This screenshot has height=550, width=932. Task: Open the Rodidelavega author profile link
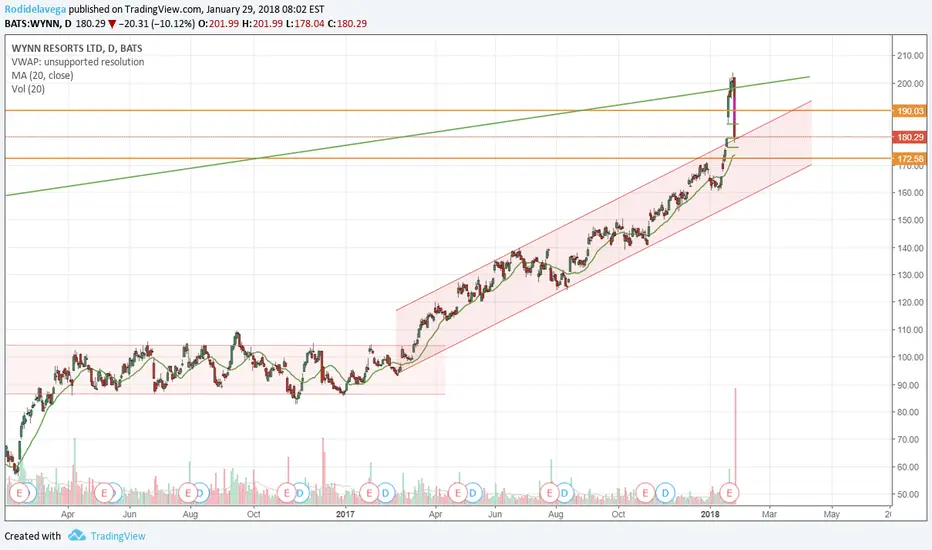click(35, 10)
